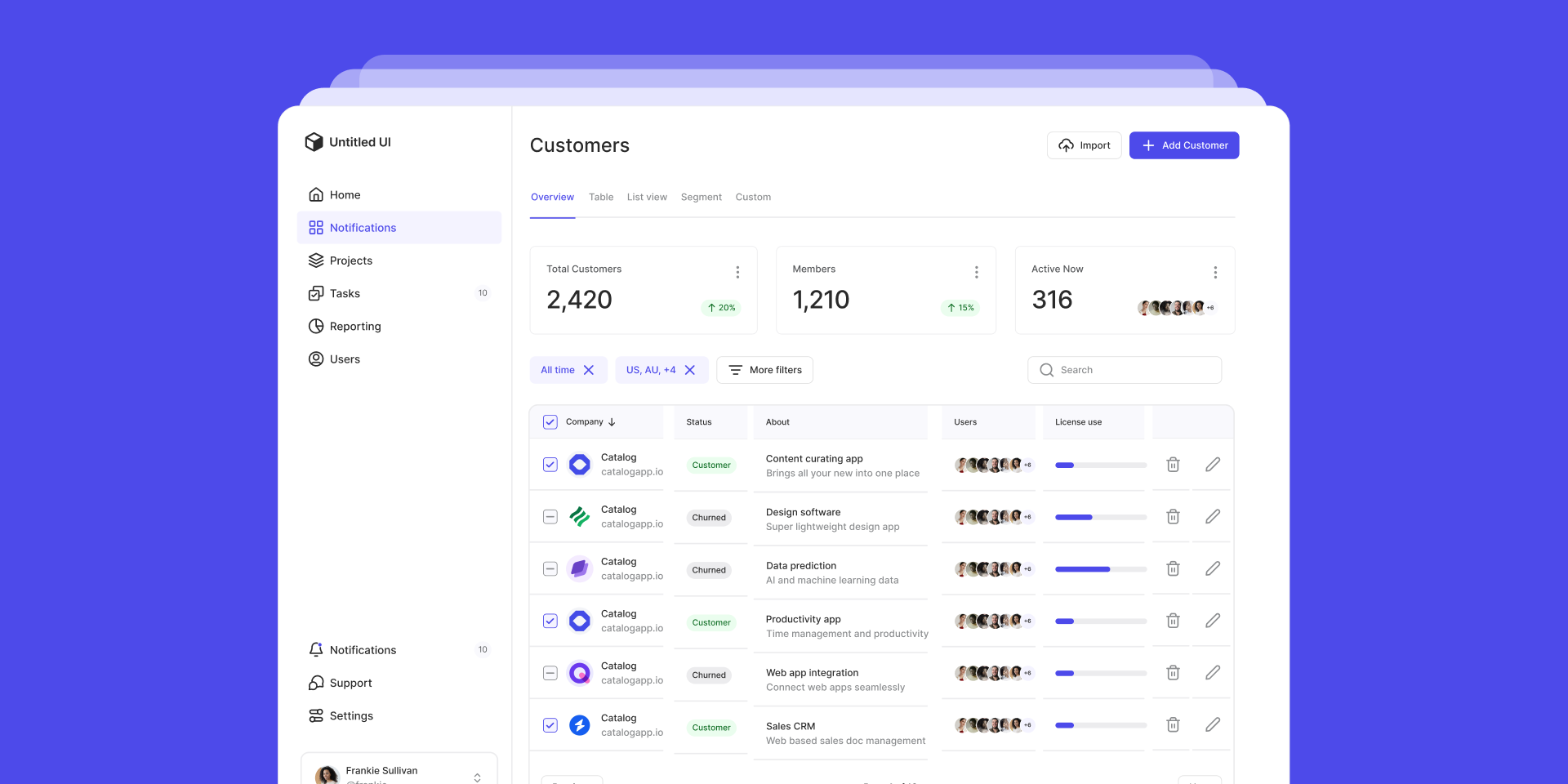The height and width of the screenshot is (784, 1568).
Task: Switch to the List view tab
Action: pos(647,197)
